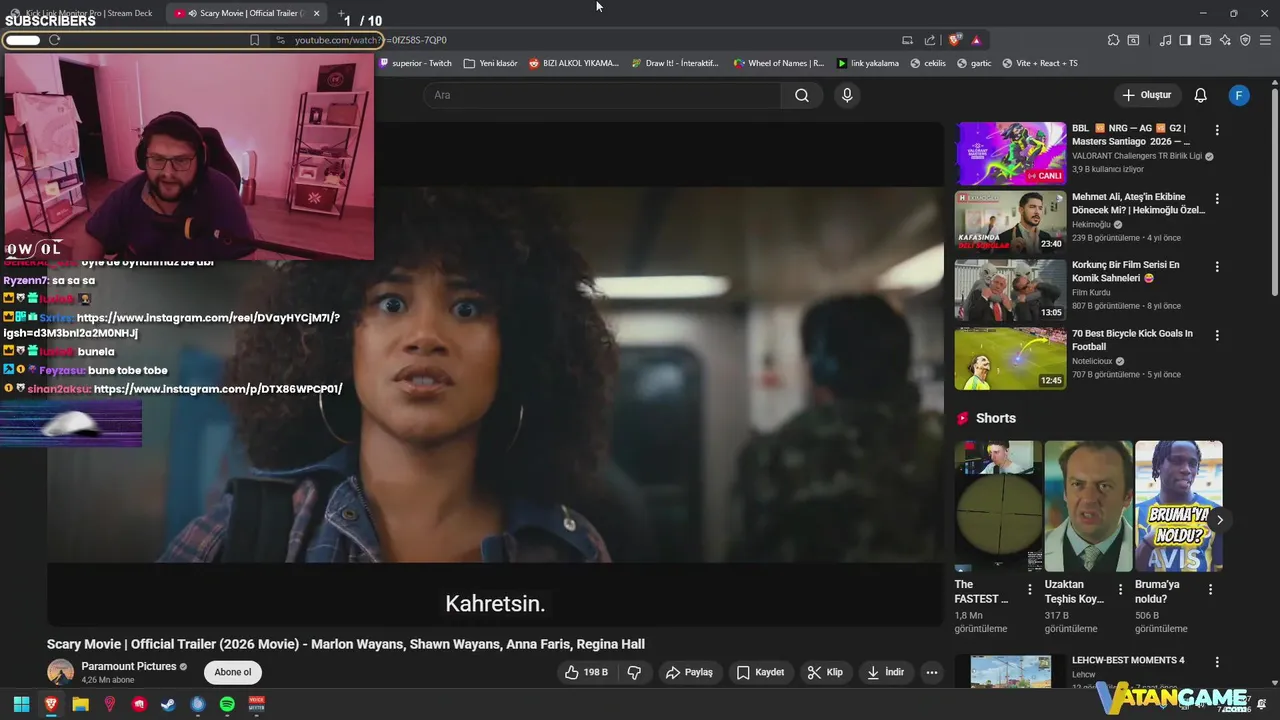Open the three-dot more actions beside İndir

[x=932, y=672]
